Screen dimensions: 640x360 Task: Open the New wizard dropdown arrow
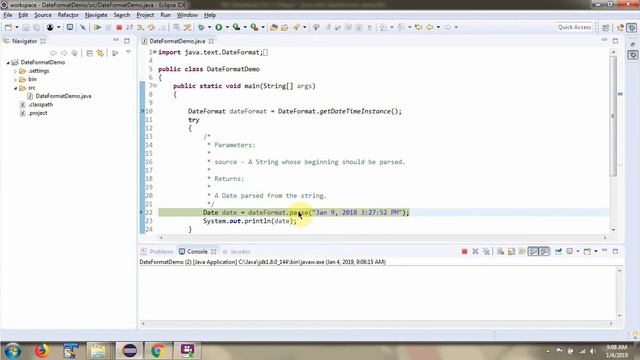[17, 27]
